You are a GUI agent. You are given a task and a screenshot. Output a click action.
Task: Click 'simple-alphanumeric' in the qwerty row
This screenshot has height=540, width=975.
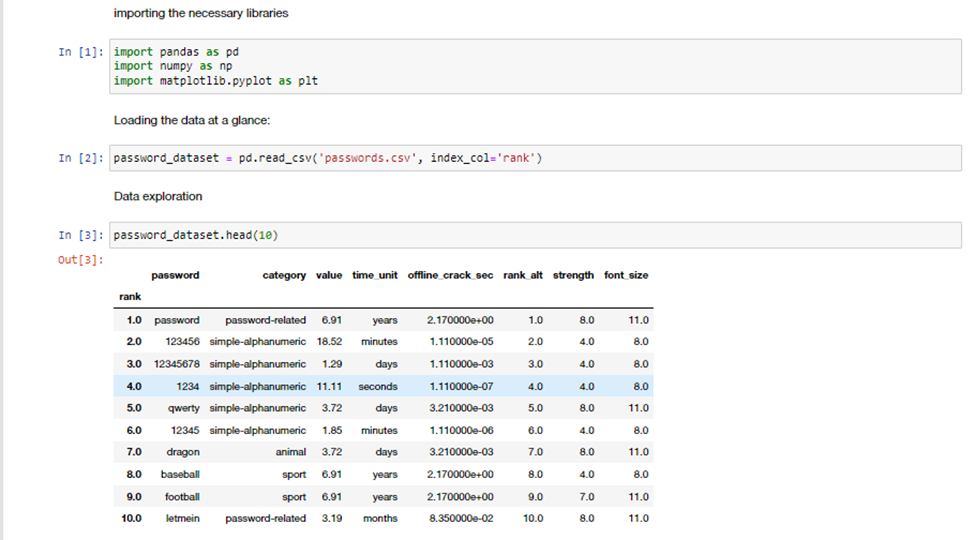257,408
